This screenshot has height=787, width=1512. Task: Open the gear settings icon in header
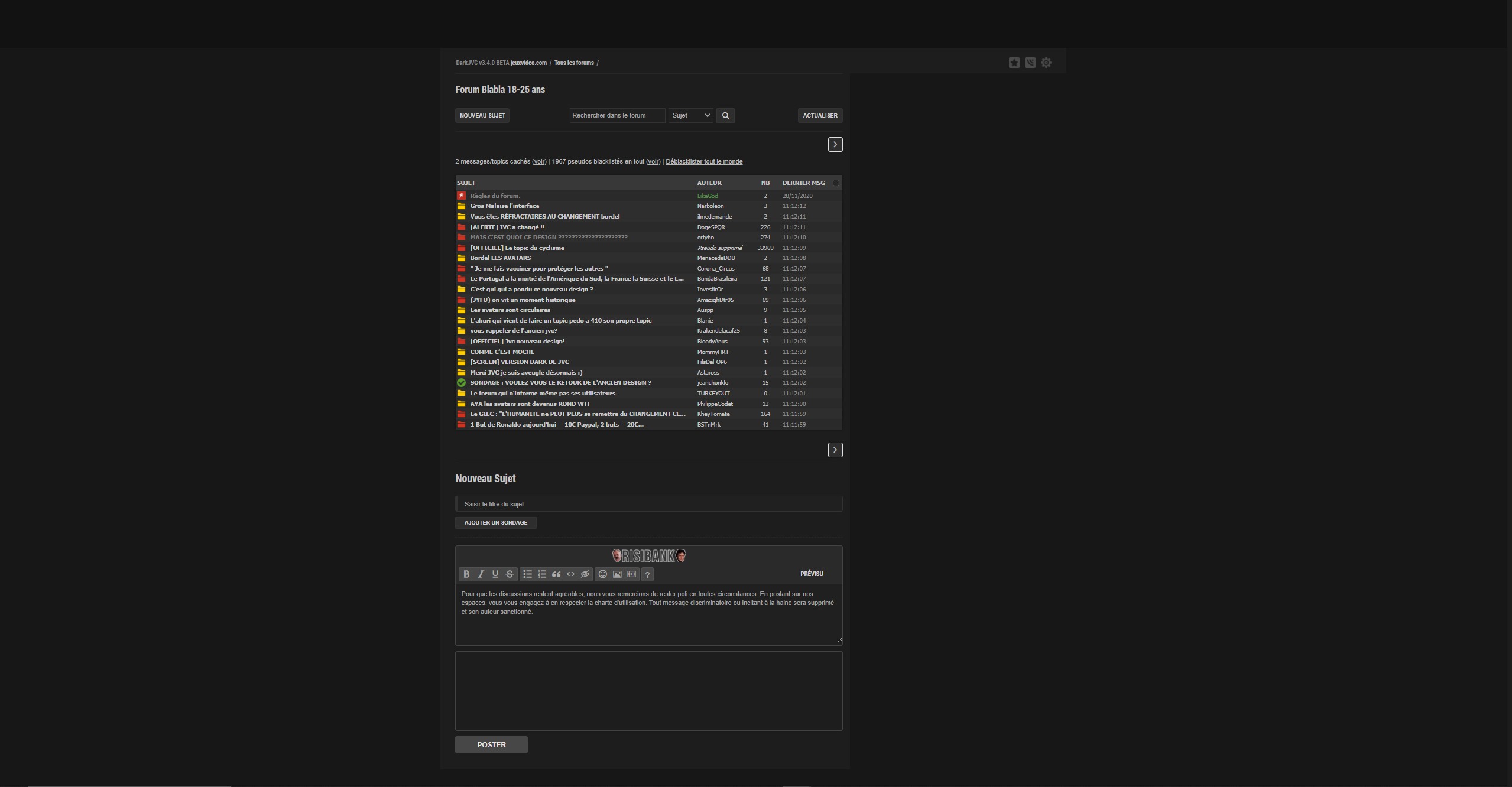pyautogui.click(x=1046, y=63)
